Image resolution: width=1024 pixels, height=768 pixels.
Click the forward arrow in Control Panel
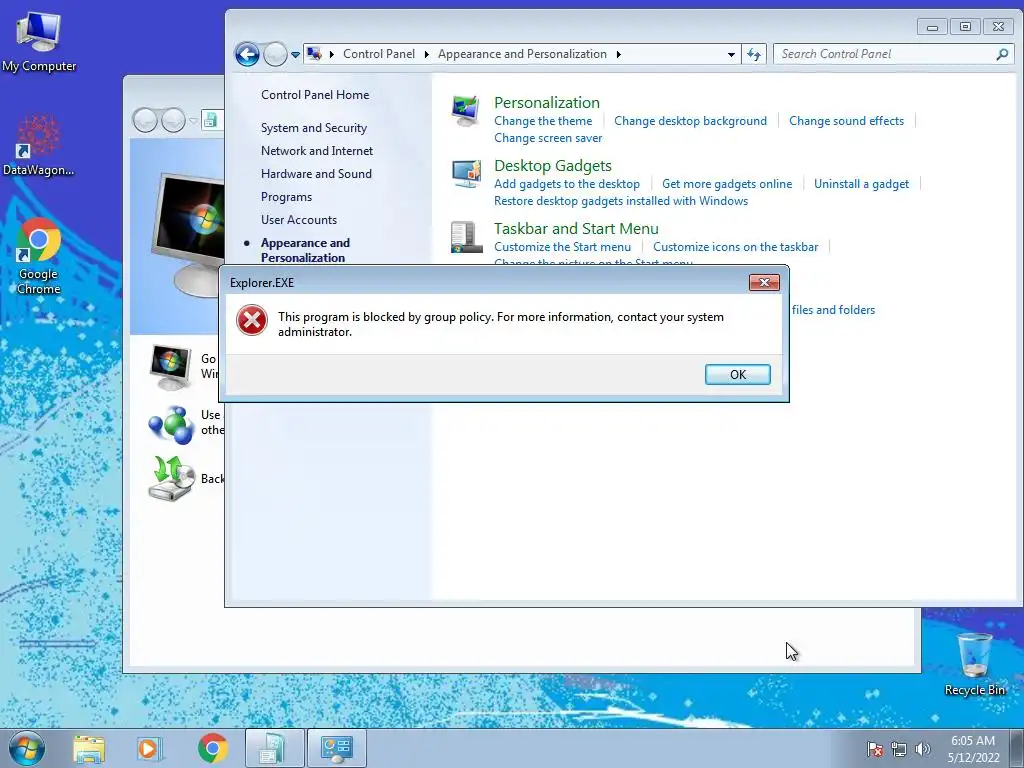(275, 54)
